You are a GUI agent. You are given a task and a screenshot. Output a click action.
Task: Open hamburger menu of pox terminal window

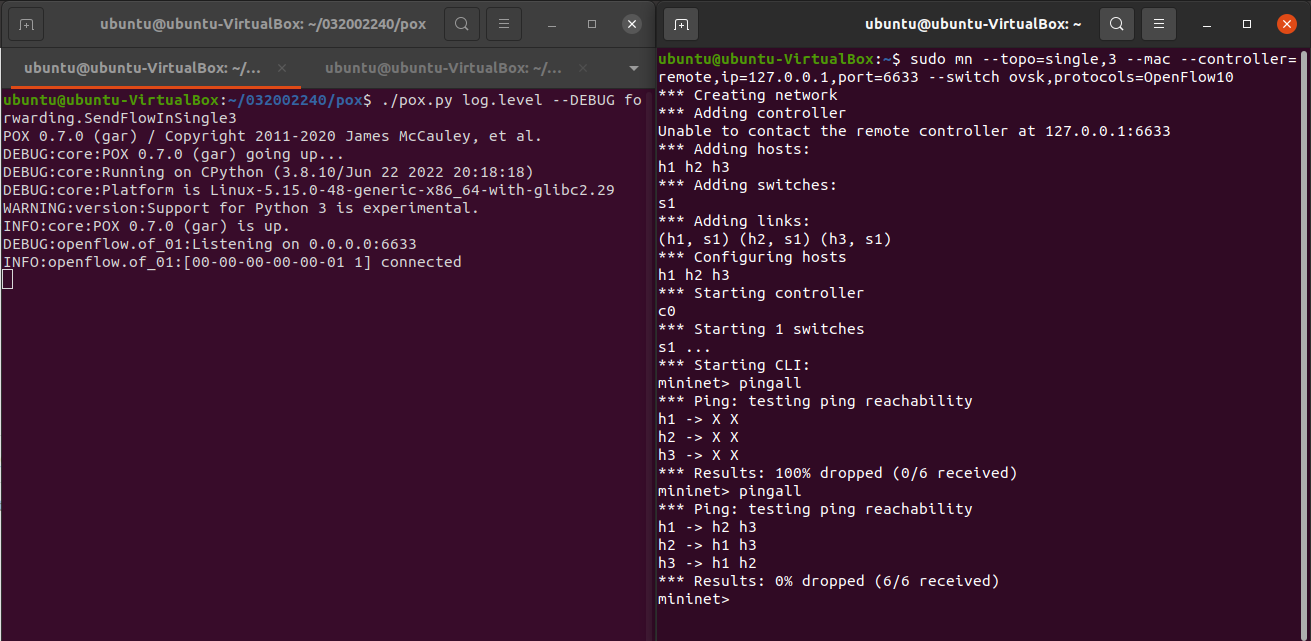pos(506,23)
